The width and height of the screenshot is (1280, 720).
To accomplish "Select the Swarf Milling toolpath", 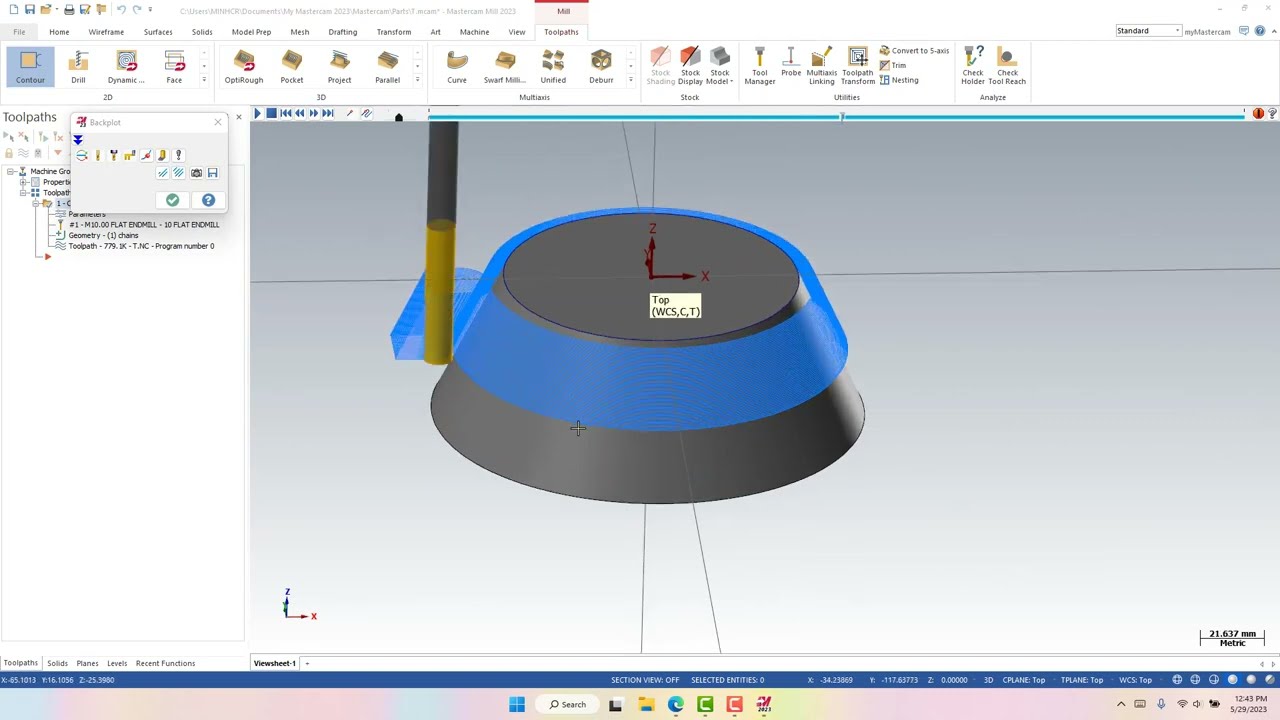I will tap(505, 68).
